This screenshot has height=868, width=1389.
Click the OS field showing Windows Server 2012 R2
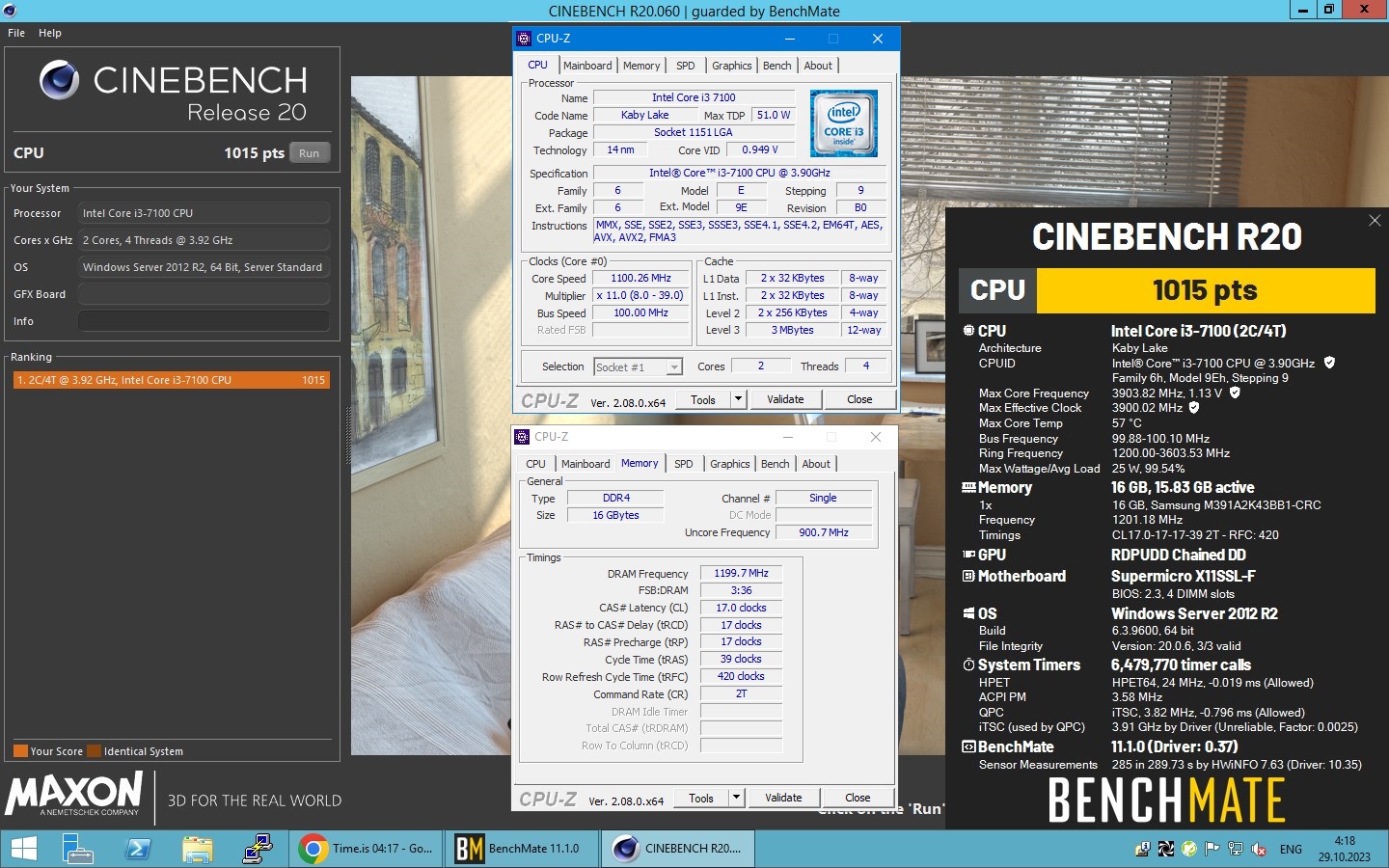[204, 267]
